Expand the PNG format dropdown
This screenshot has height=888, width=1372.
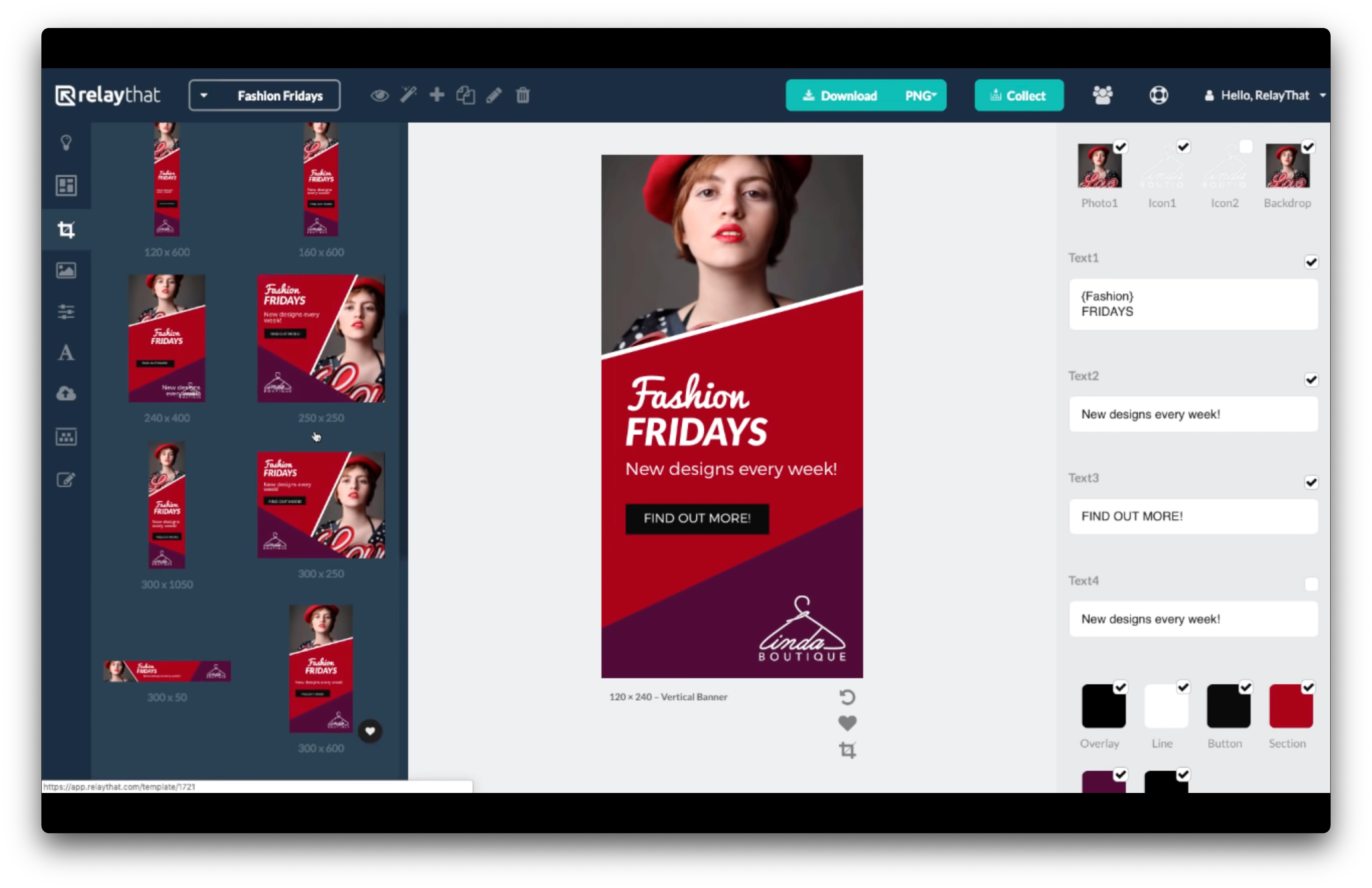[920, 95]
